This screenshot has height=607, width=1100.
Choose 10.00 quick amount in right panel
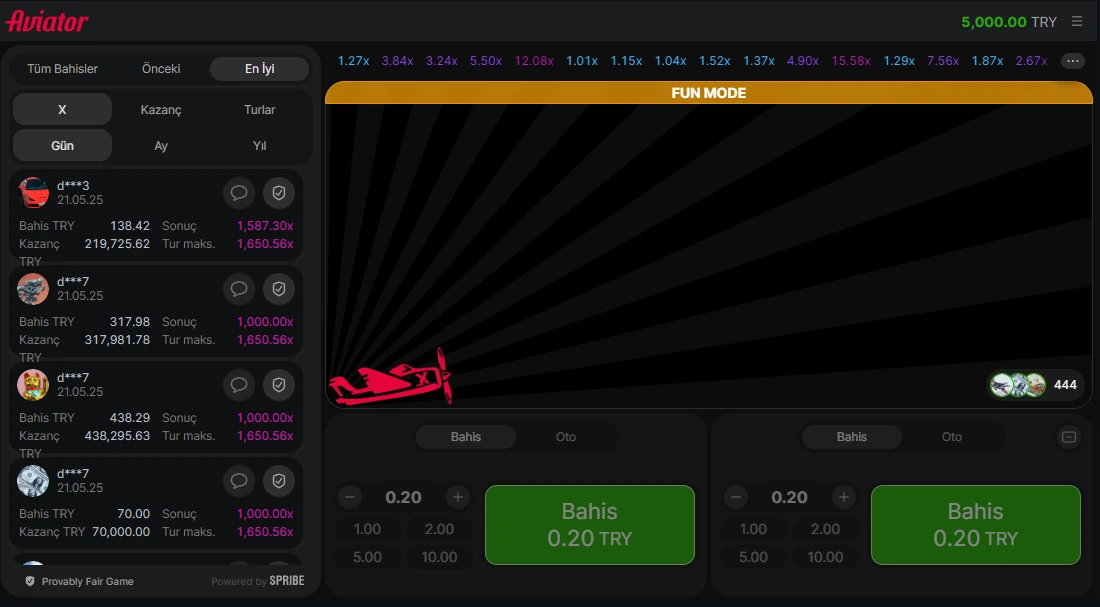(826, 557)
